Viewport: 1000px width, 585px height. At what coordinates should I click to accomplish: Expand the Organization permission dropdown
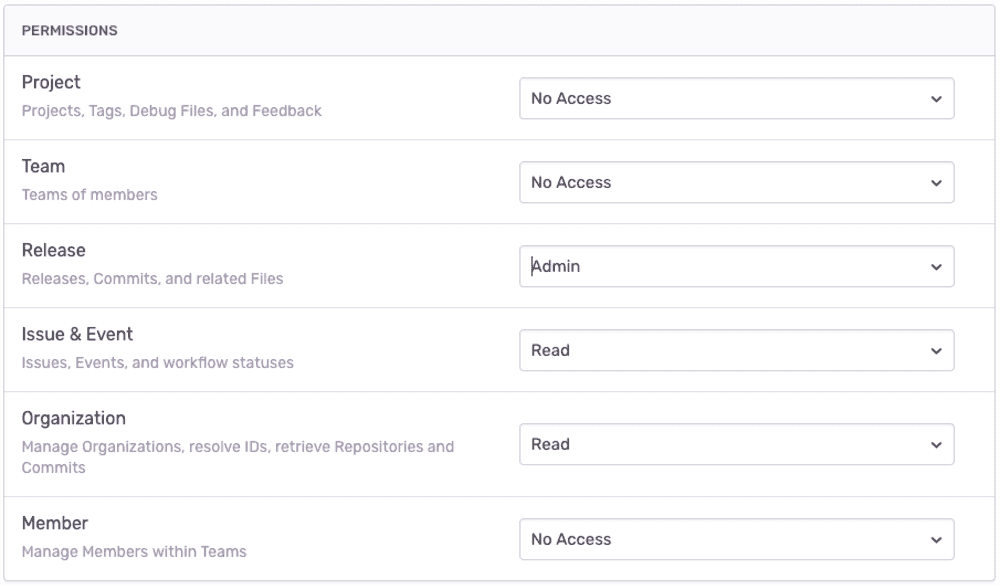tap(736, 444)
